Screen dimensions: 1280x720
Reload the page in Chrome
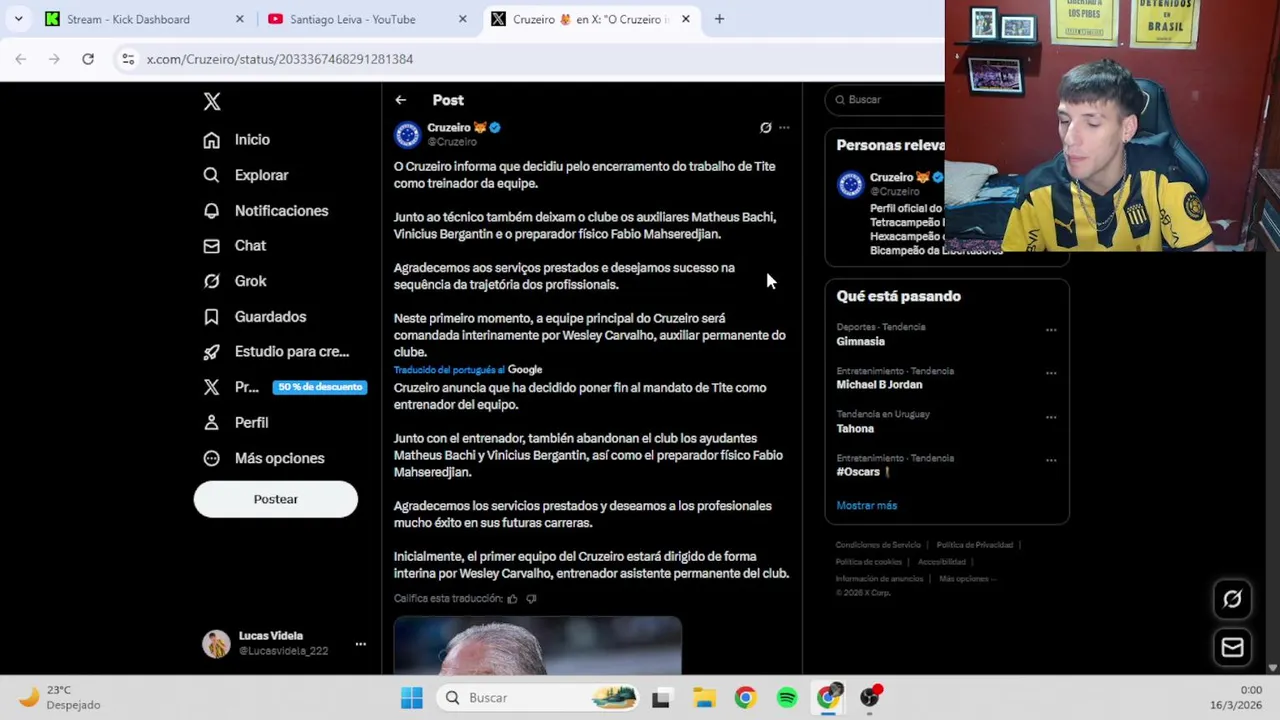pos(88,59)
